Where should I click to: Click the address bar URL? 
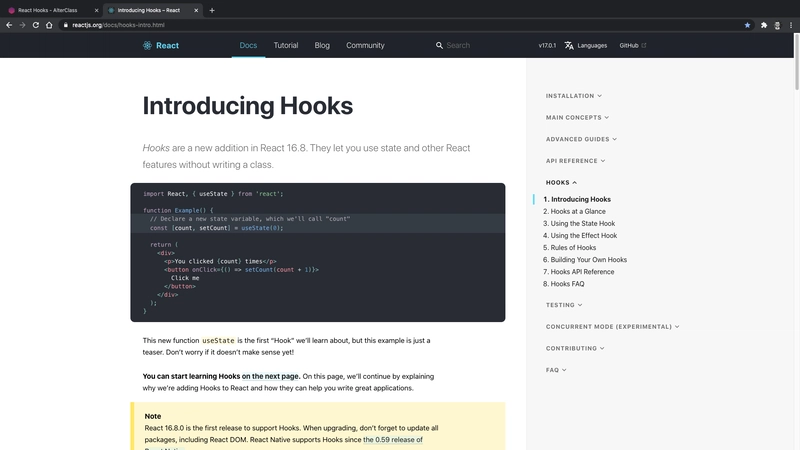118,25
